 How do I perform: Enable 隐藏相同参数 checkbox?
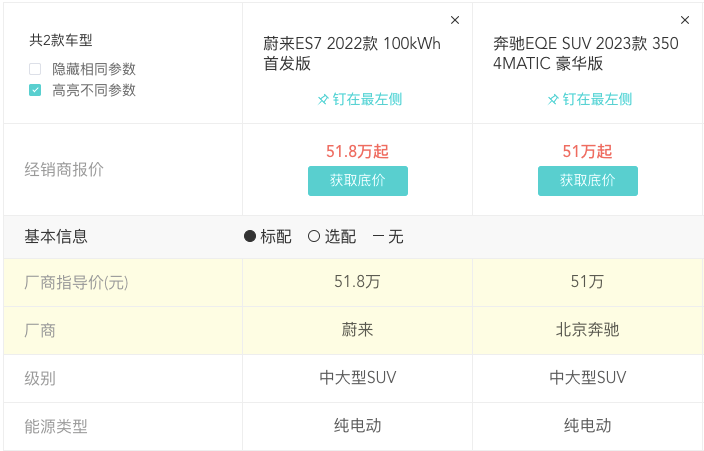point(35,69)
